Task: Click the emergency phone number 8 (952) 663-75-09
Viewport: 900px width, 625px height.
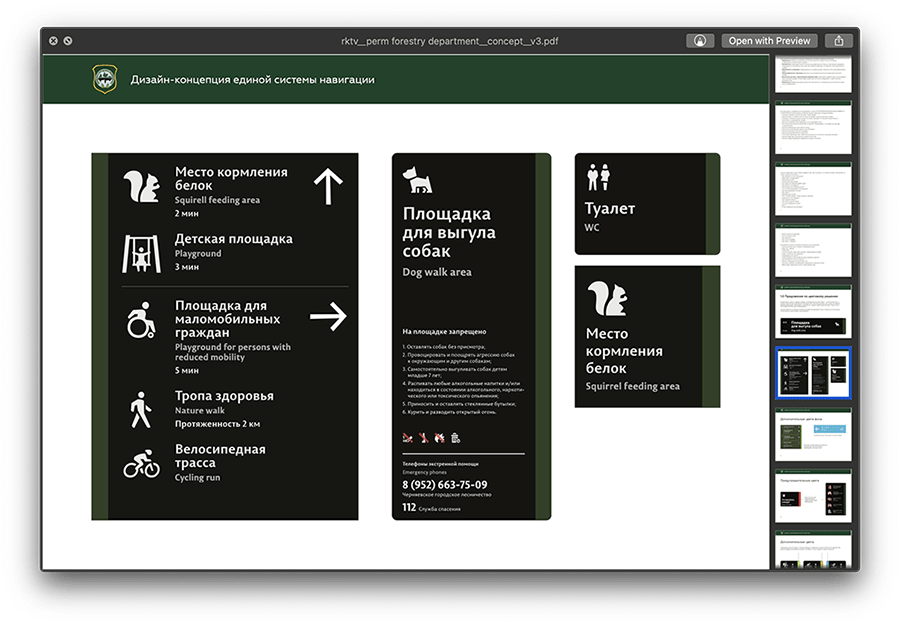Action: tap(444, 485)
